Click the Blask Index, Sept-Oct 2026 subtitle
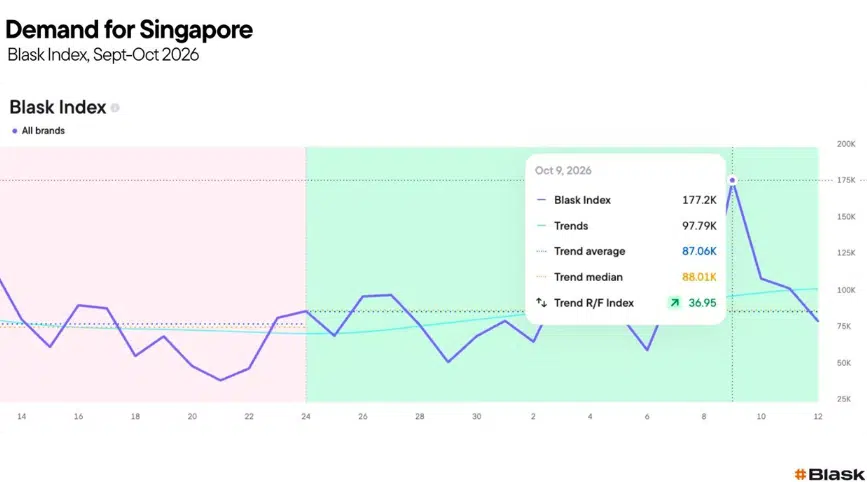The width and height of the screenshot is (867, 482). (103, 55)
